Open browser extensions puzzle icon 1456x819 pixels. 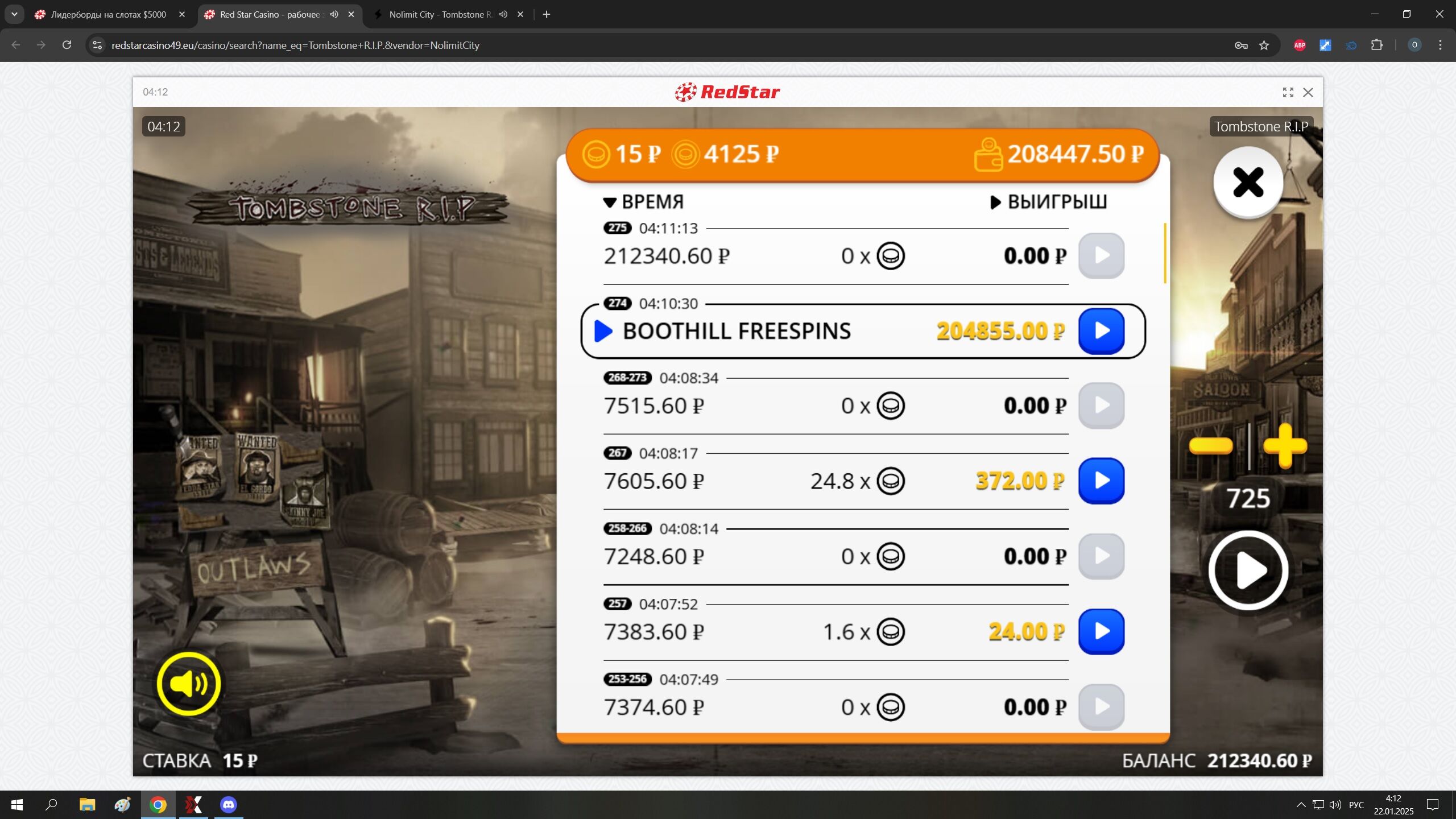pos(1377,45)
